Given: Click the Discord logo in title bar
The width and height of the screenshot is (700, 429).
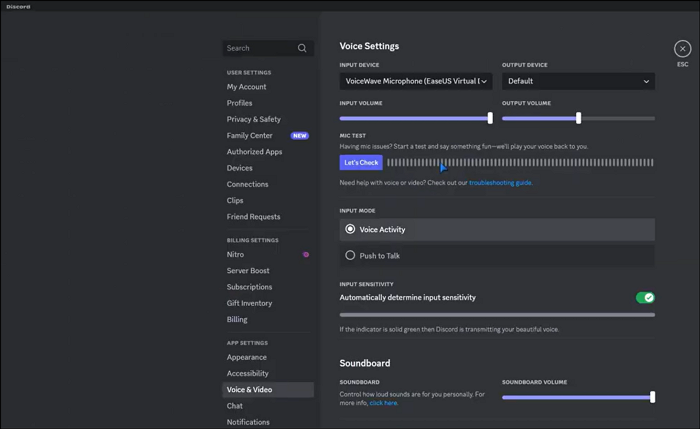Looking at the screenshot, I should tap(18, 6).
